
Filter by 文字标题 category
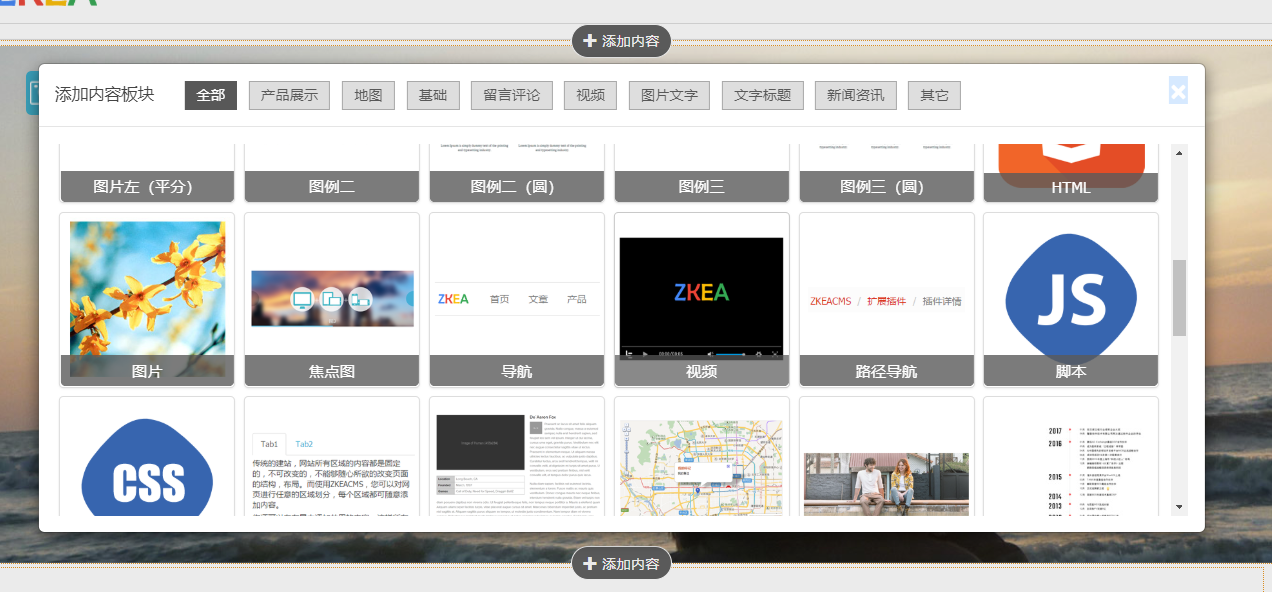(762, 96)
